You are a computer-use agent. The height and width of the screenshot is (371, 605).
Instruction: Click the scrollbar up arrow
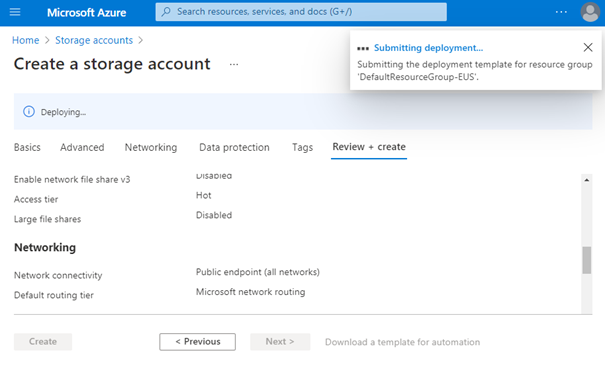click(x=586, y=180)
